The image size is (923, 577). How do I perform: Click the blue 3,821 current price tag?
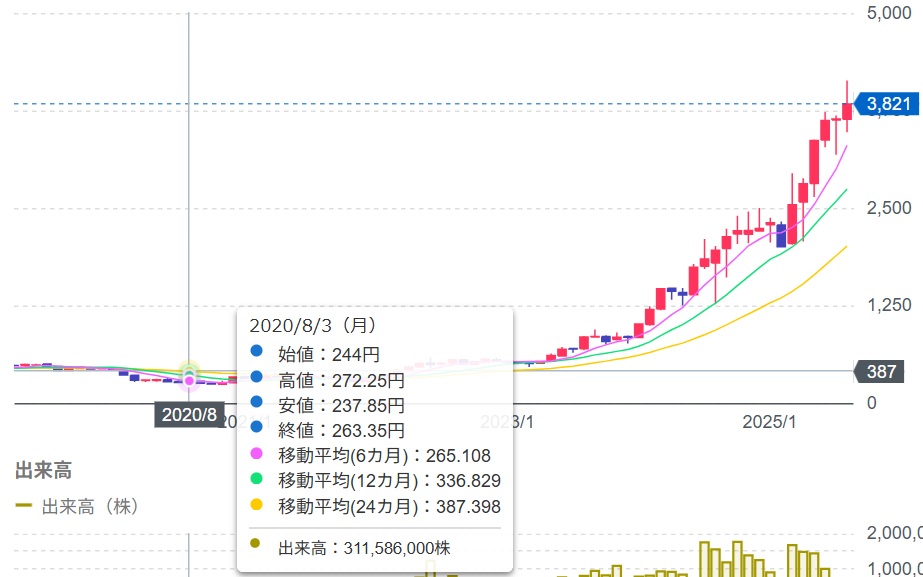pyautogui.click(x=886, y=104)
